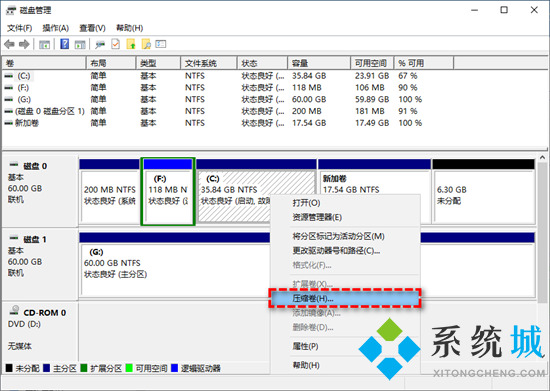This screenshot has width=550, height=391.
Task: Sort by the 容量 column header
Action: [x=319, y=63]
